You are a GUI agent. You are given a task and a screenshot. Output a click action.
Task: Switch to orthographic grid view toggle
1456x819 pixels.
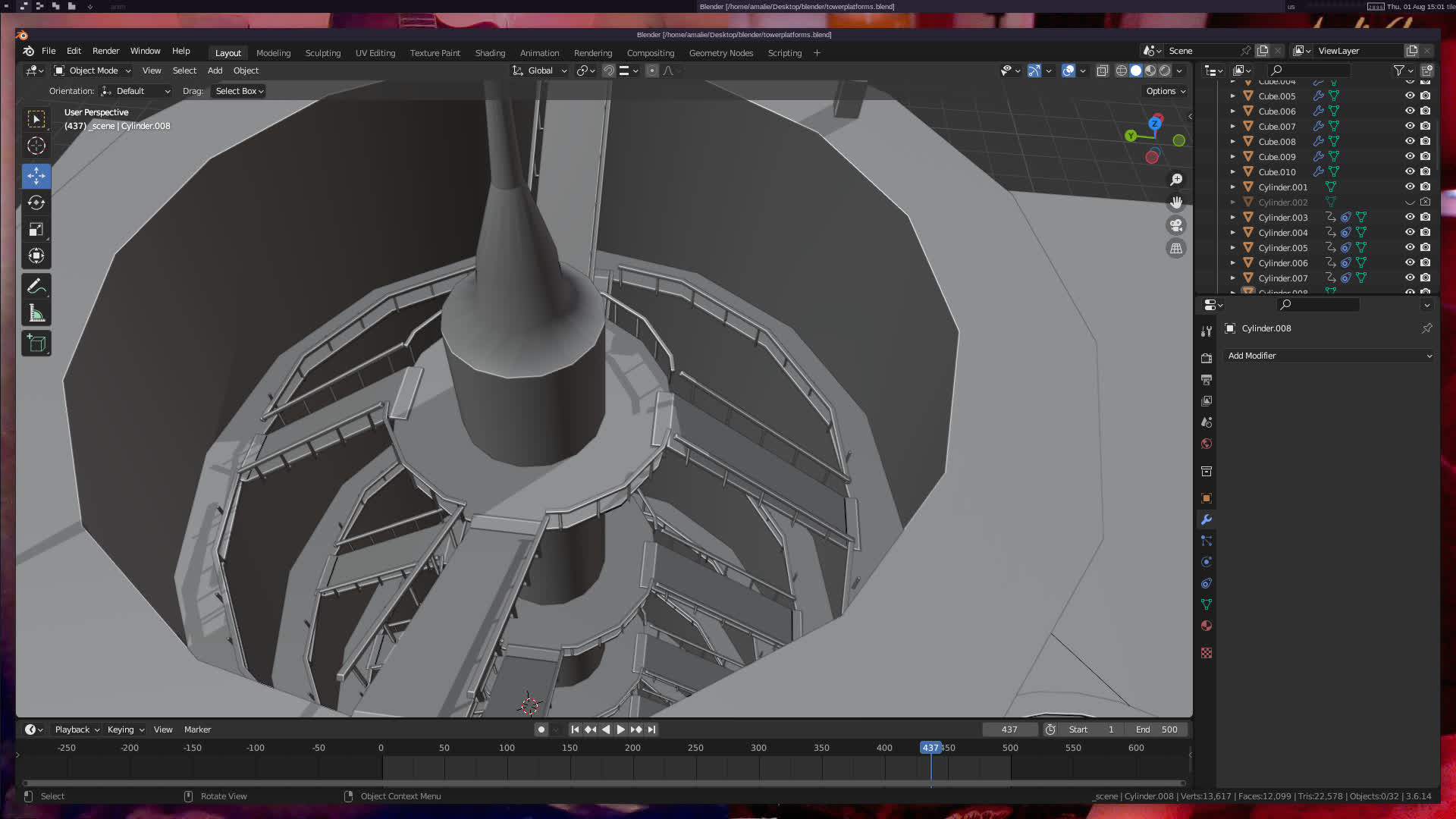coord(1176,249)
